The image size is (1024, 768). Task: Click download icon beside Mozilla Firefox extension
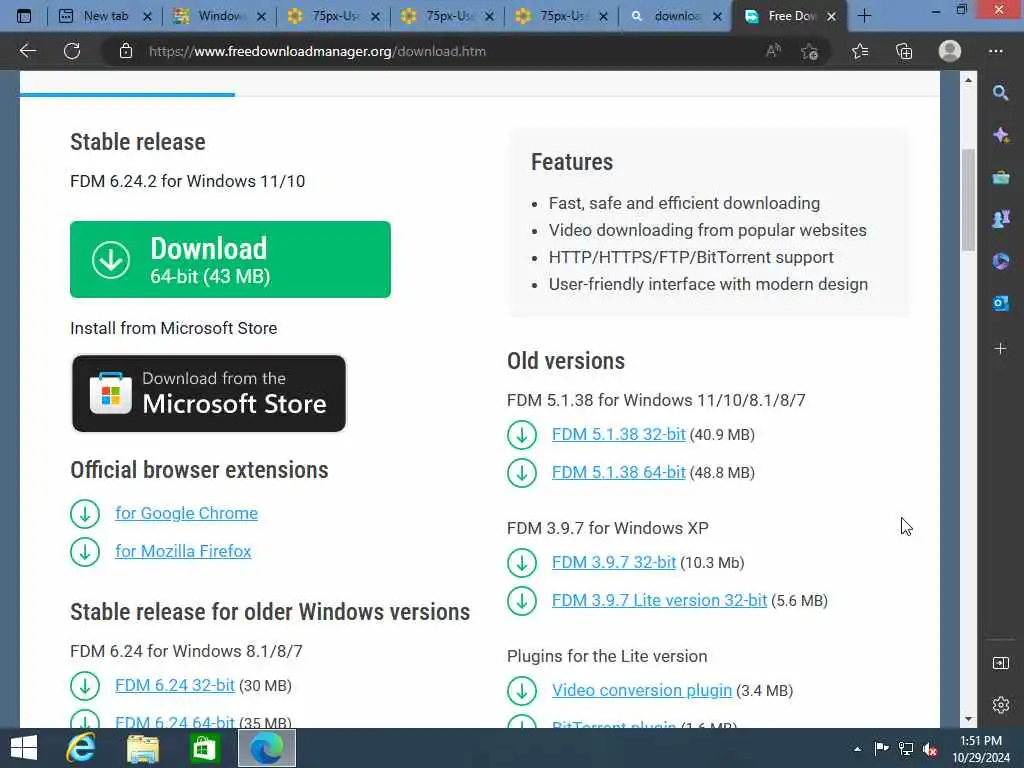85,552
